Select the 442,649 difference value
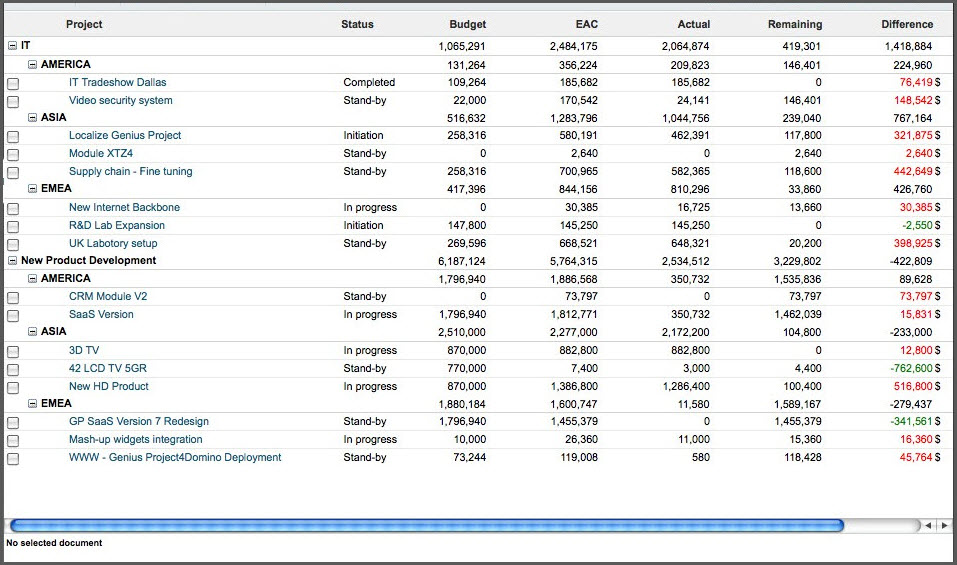Image resolution: width=957 pixels, height=565 pixels. (913, 171)
